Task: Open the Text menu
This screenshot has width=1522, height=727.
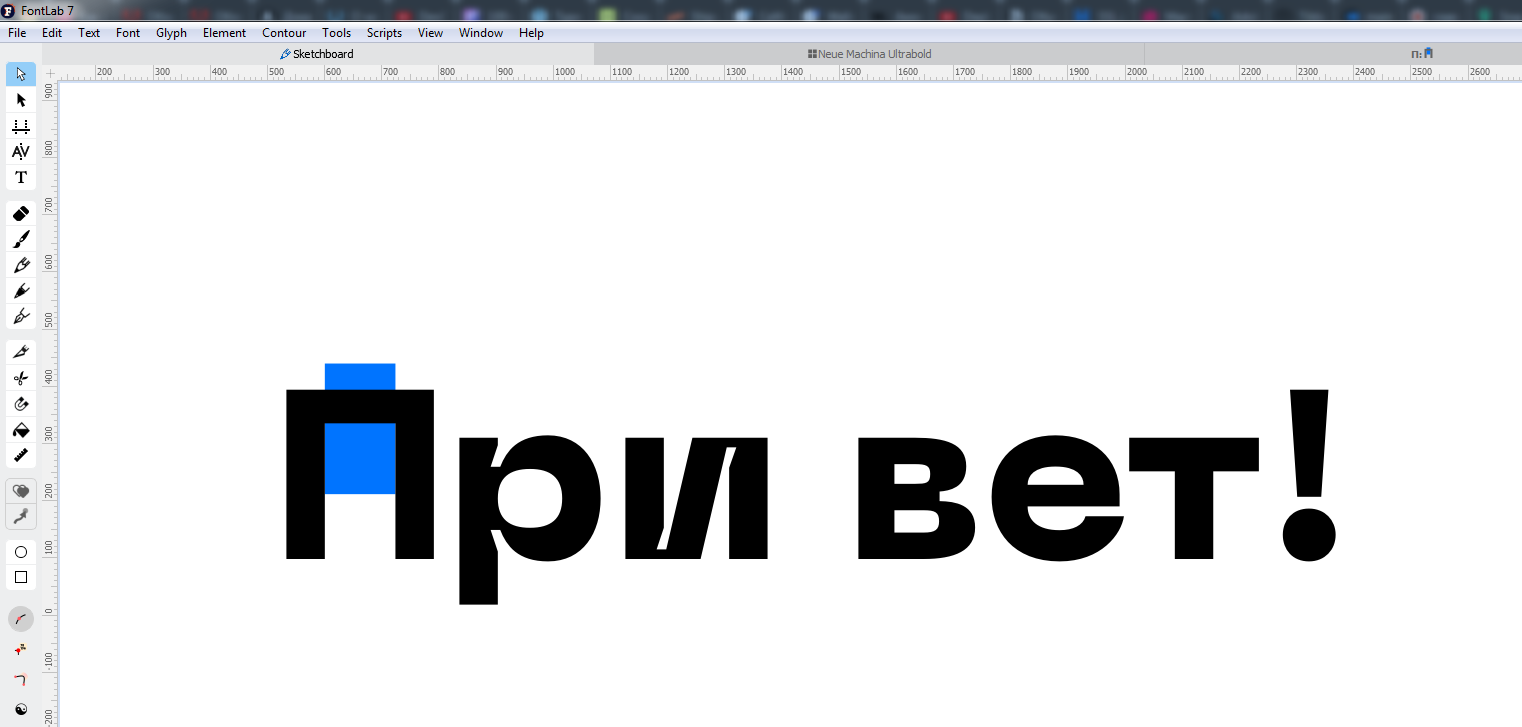Action: tap(89, 33)
